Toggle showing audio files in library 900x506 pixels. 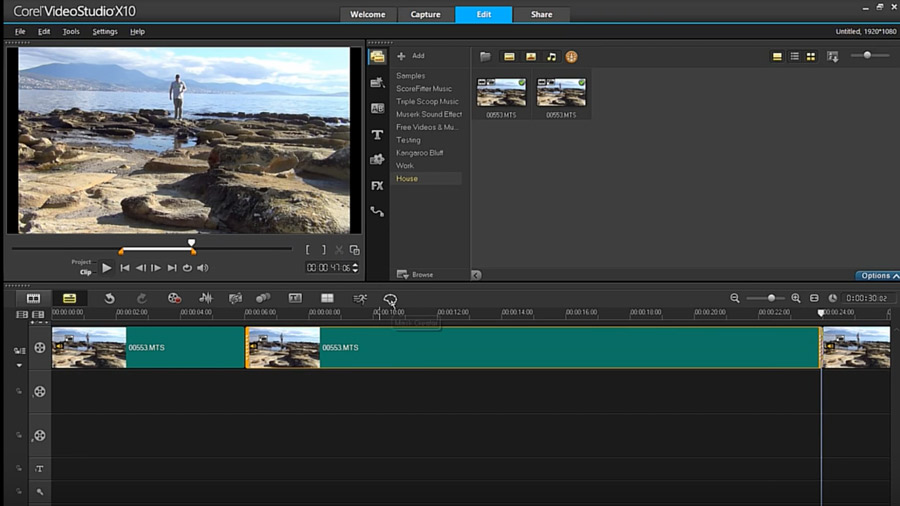(551, 57)
